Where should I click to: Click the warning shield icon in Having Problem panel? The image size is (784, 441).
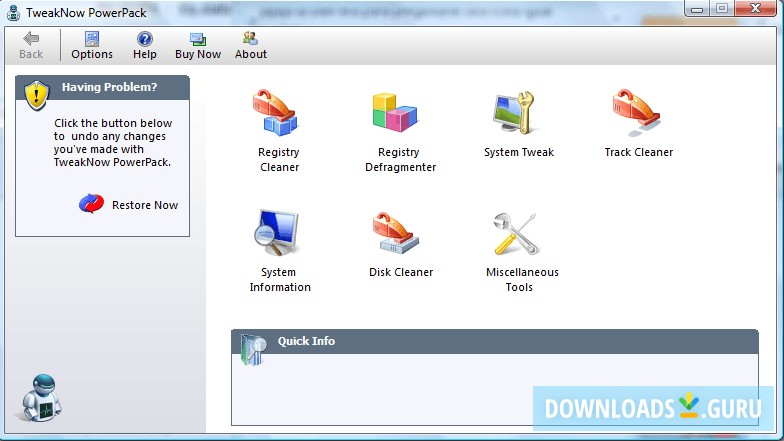[x=36, y=95]
